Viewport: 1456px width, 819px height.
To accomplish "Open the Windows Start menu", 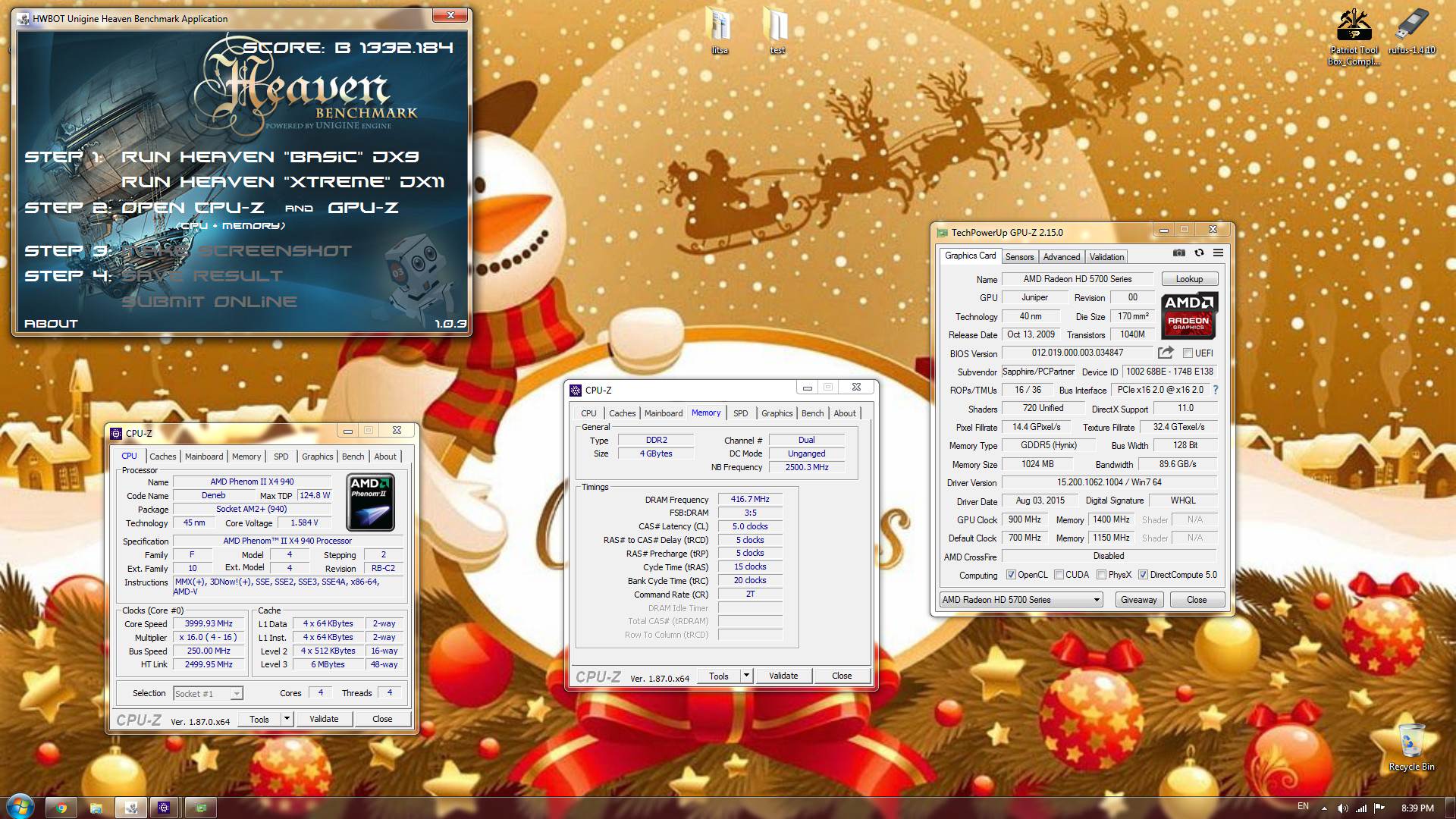I will pyautogui.click(x=19, y=807).
